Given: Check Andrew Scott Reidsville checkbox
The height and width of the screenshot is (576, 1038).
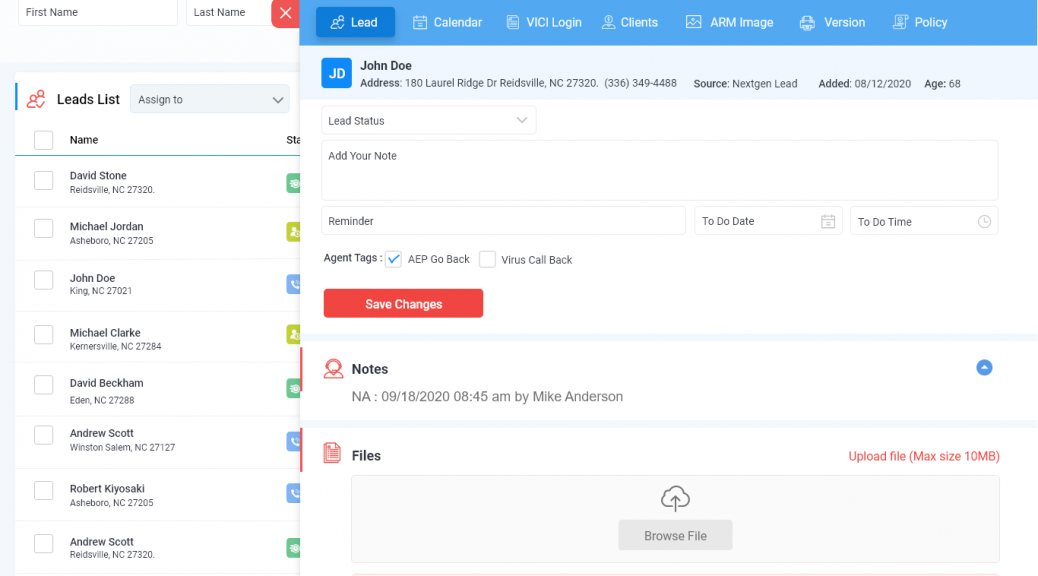Looking at the screenshot, I should tap(44, 544).
